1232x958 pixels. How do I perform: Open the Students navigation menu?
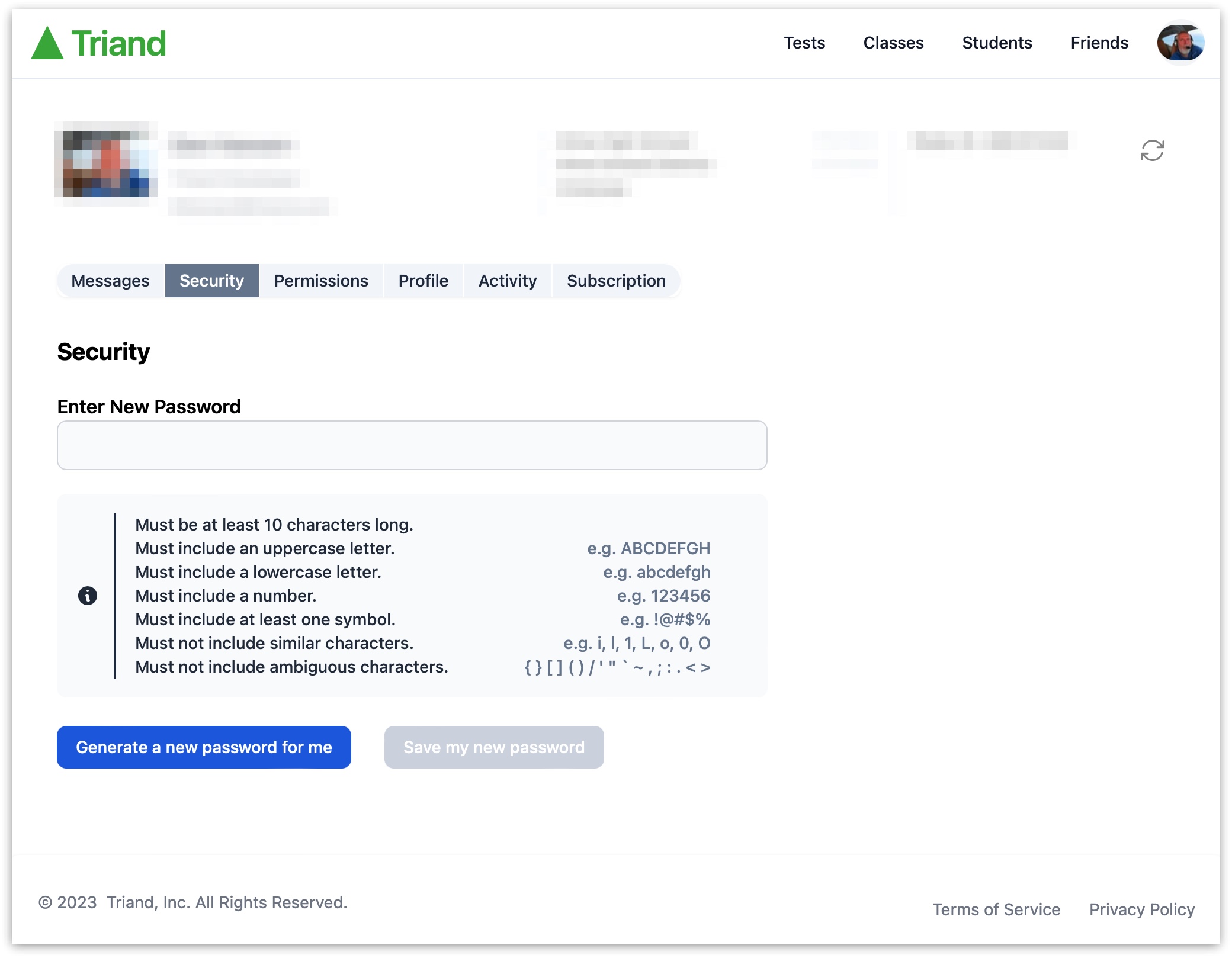pos(996,42)
